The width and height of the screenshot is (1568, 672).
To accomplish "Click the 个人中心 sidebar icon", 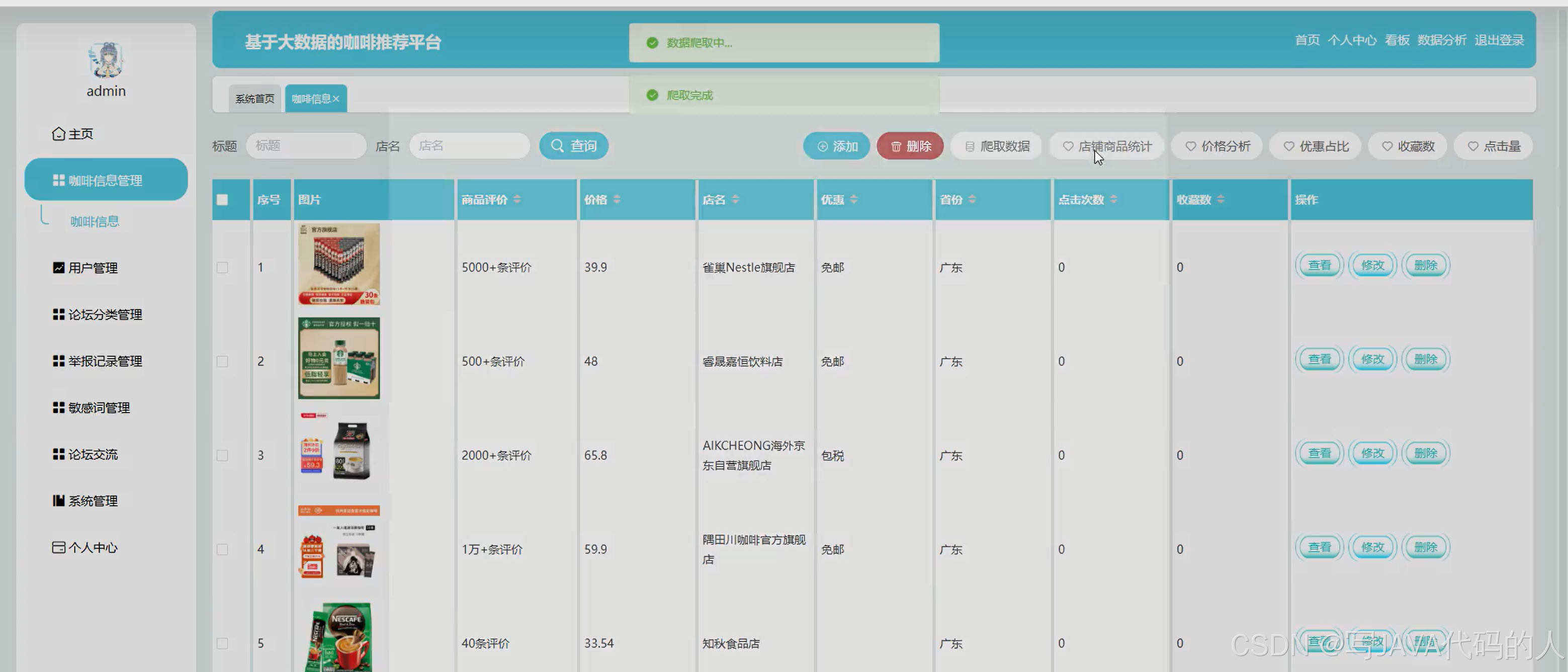I will (58, 548).
